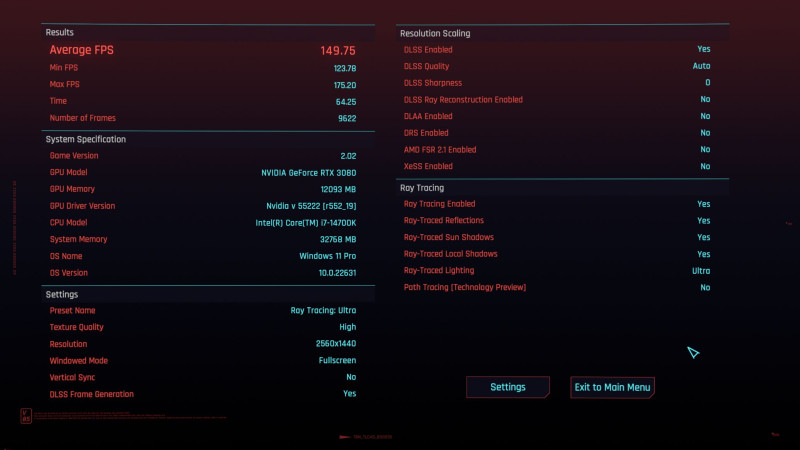Click the CPU Model label

click(68, 222)
